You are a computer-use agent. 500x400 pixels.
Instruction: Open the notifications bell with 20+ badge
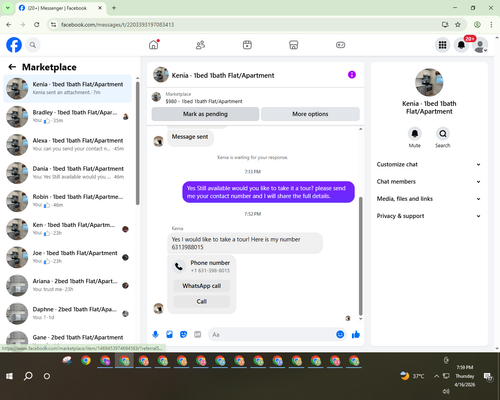pyautogui.click(x=461, y=45)
